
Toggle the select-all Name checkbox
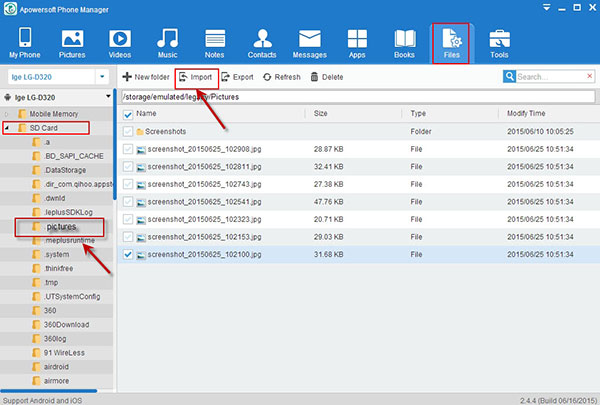click(128, 114)
